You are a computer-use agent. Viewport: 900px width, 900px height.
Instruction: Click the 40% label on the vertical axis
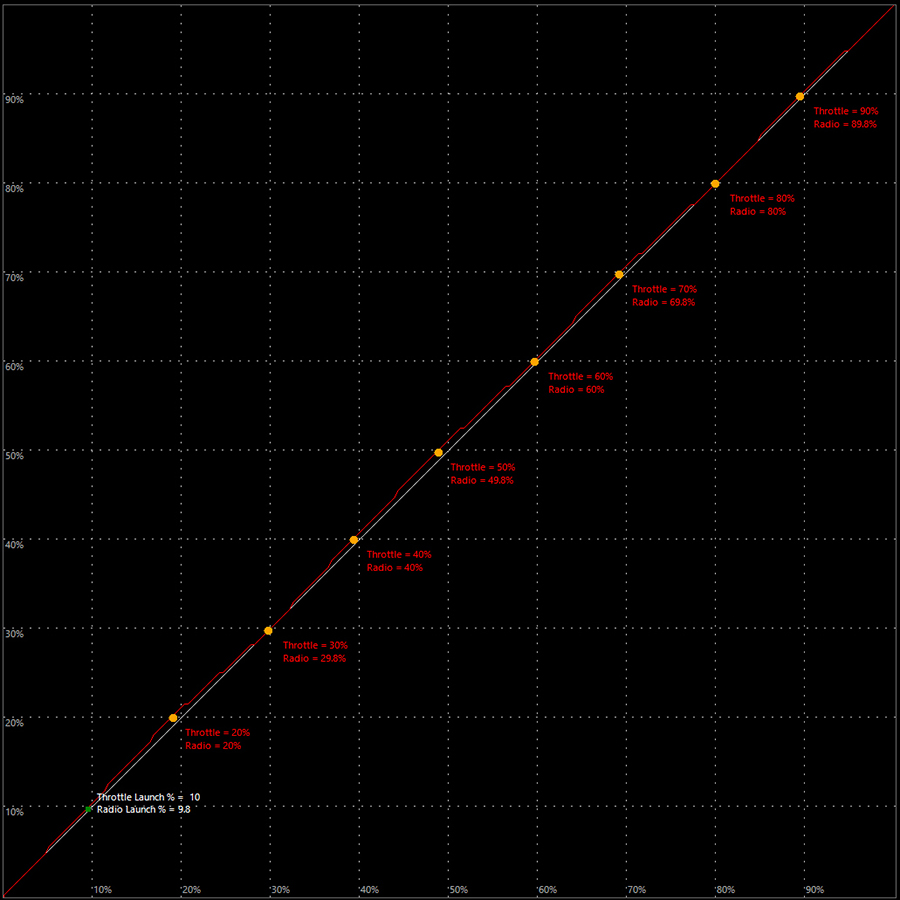tap(14, 545)
